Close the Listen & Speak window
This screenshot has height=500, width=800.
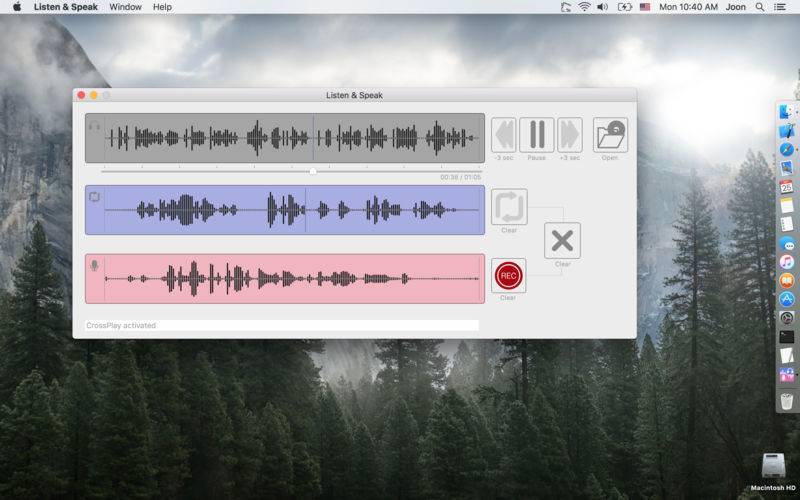[81, 95]
